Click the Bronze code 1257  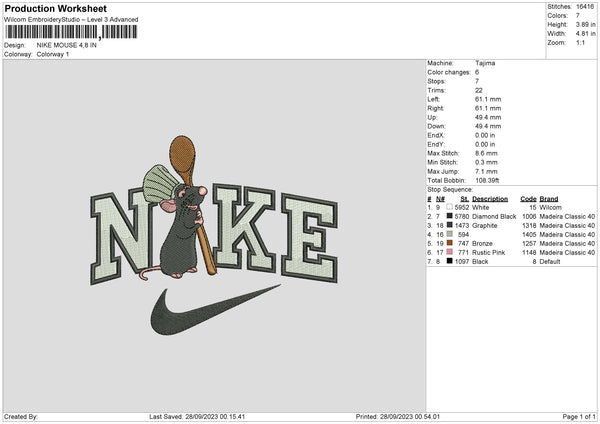(x=529, y=244)
